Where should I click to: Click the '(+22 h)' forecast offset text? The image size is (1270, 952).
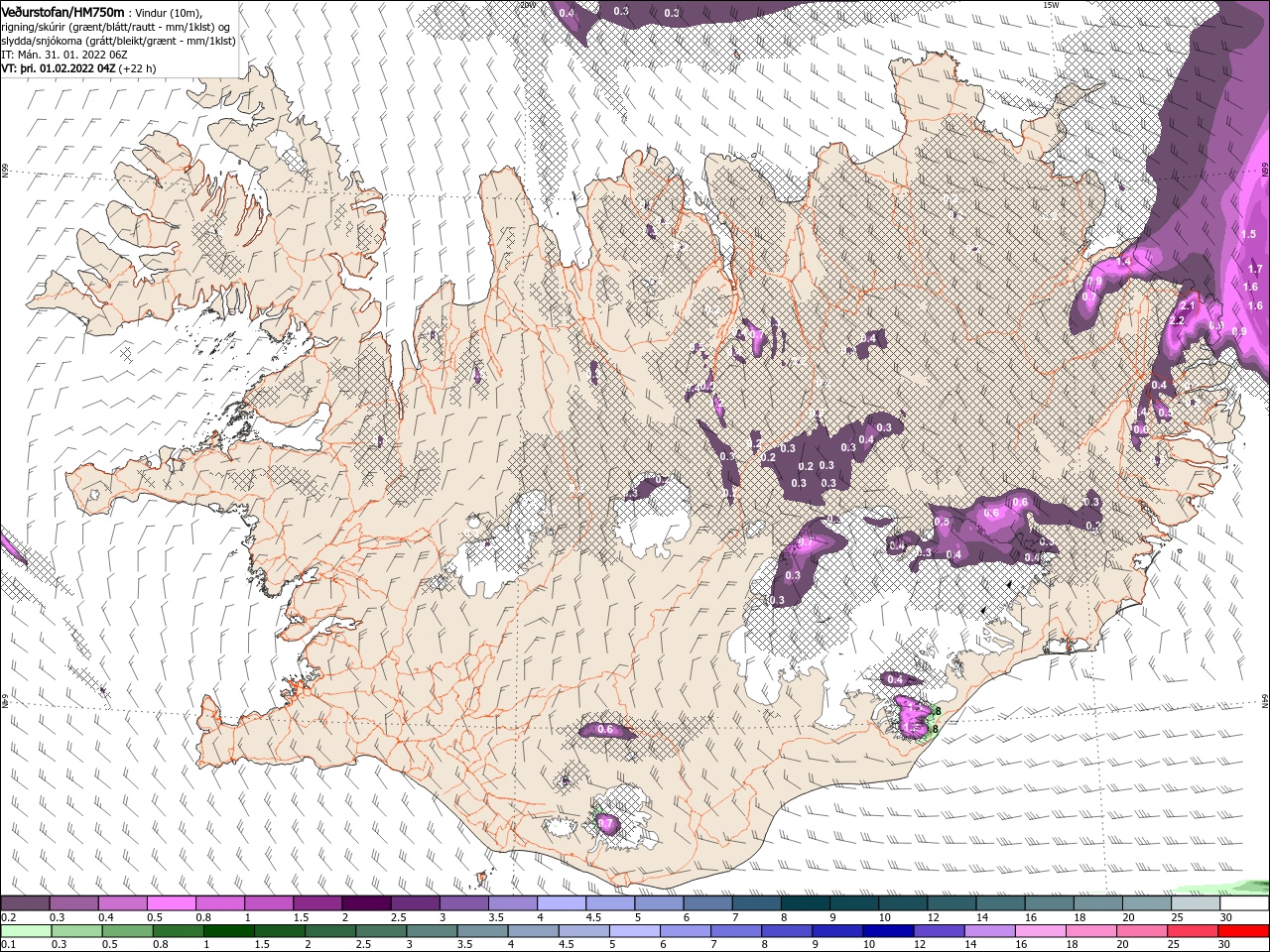[138, 68]
